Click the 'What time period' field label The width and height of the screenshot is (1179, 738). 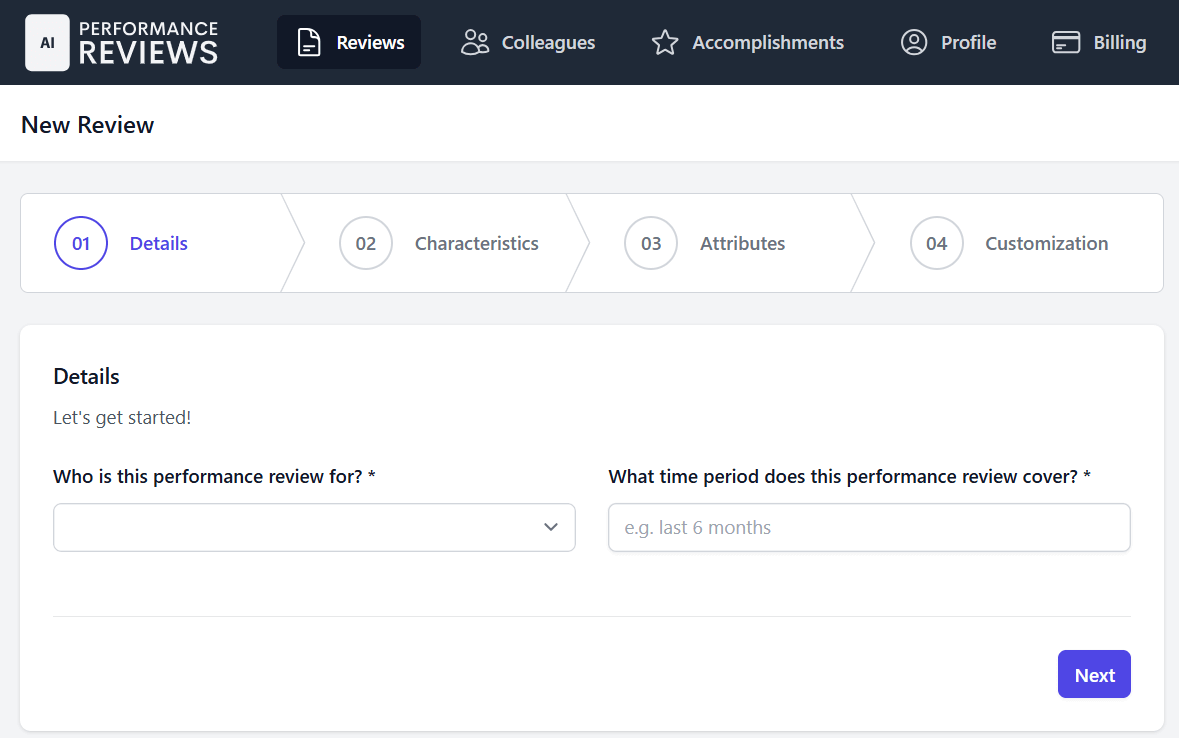coord(850,477)
